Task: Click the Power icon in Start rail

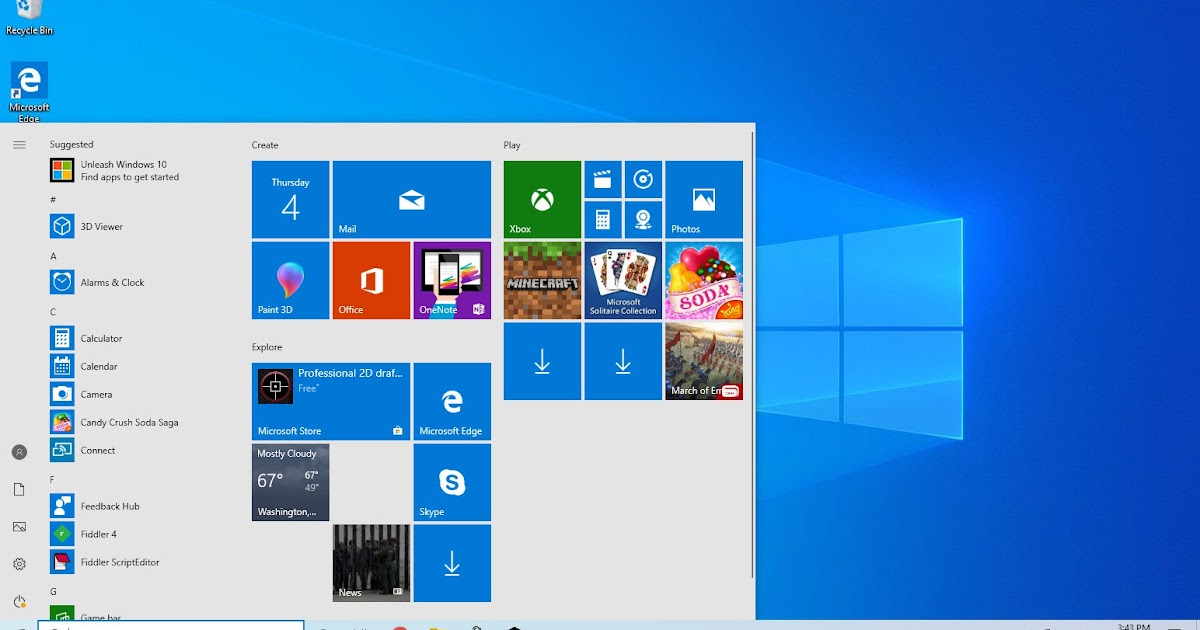Action: click(x=19, y=601)
